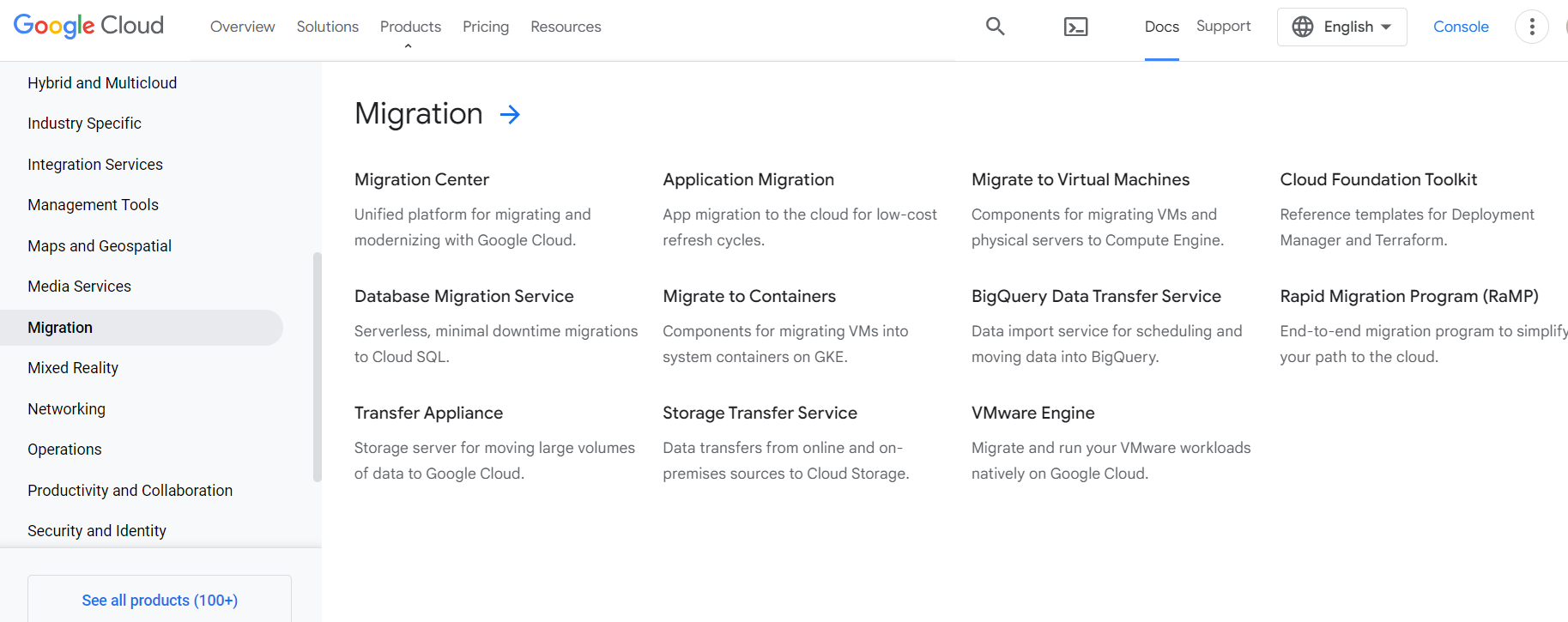Viewport: 1568px width, 622px height.
Task: Select Media Services category
Action: pyautogui.click(x=79, y=287)
